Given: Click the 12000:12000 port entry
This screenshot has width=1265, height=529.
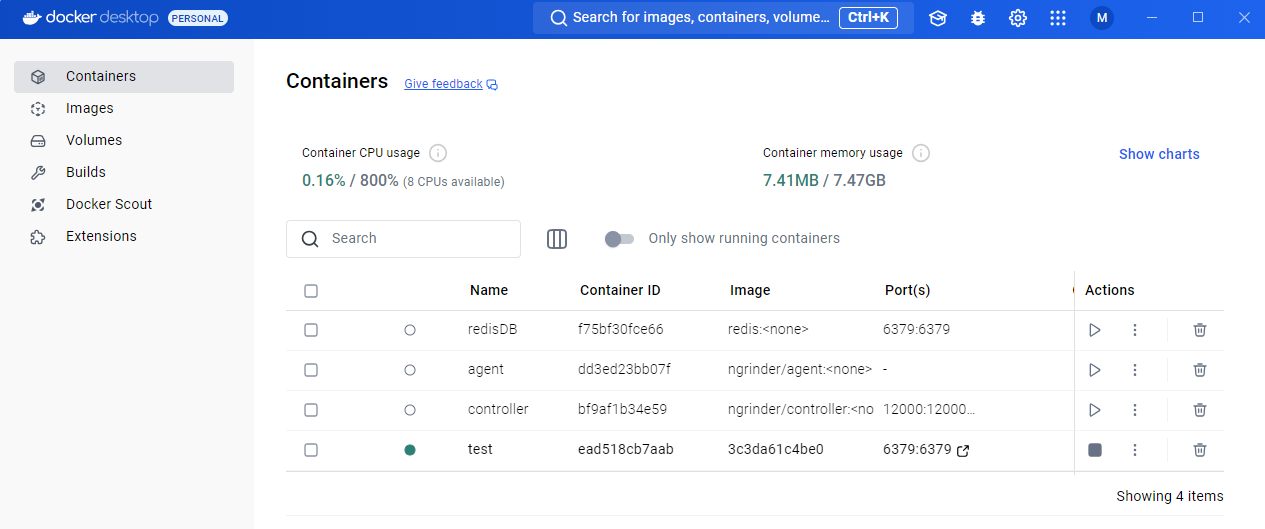Looking at the screenshot, I should [929, 409].
